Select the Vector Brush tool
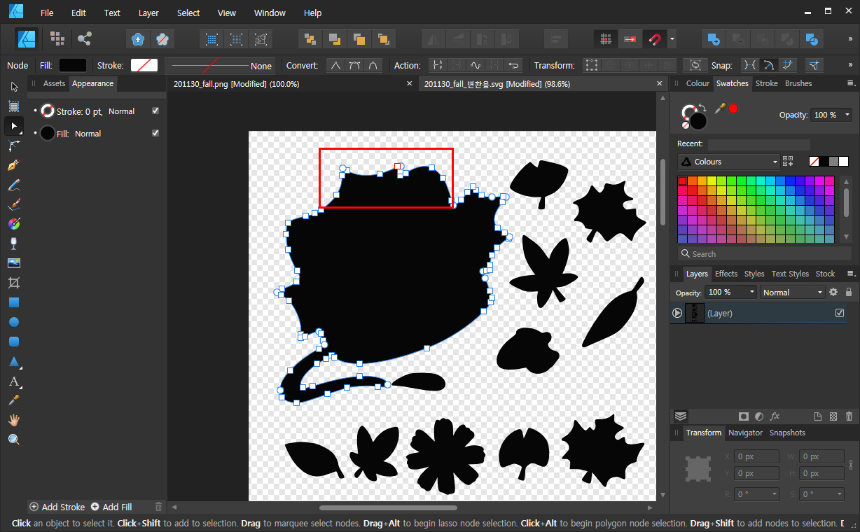This screenshot has width=860, height=532. click(x=14, y=205)
